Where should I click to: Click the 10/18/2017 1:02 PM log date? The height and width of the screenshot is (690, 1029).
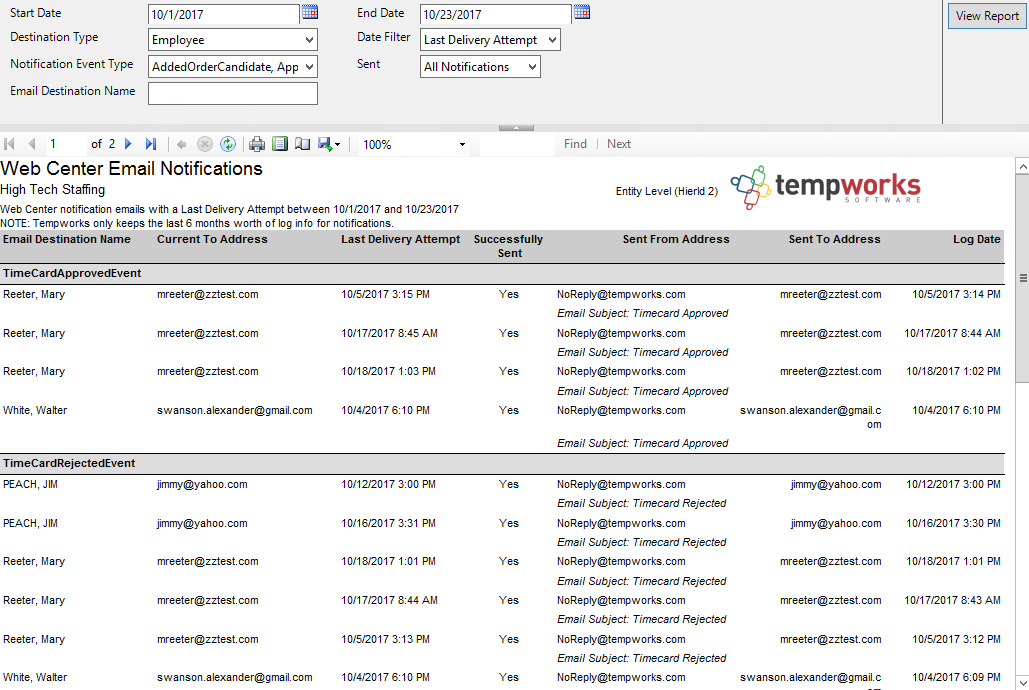[x=954, y=371]
